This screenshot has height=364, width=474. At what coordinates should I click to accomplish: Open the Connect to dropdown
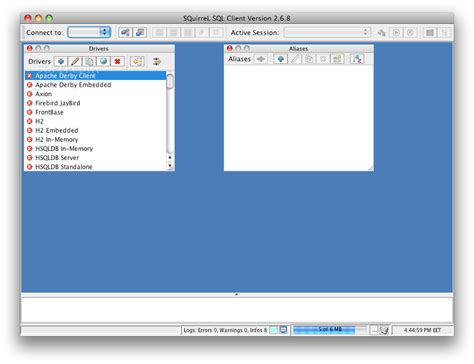pos(89,32)
